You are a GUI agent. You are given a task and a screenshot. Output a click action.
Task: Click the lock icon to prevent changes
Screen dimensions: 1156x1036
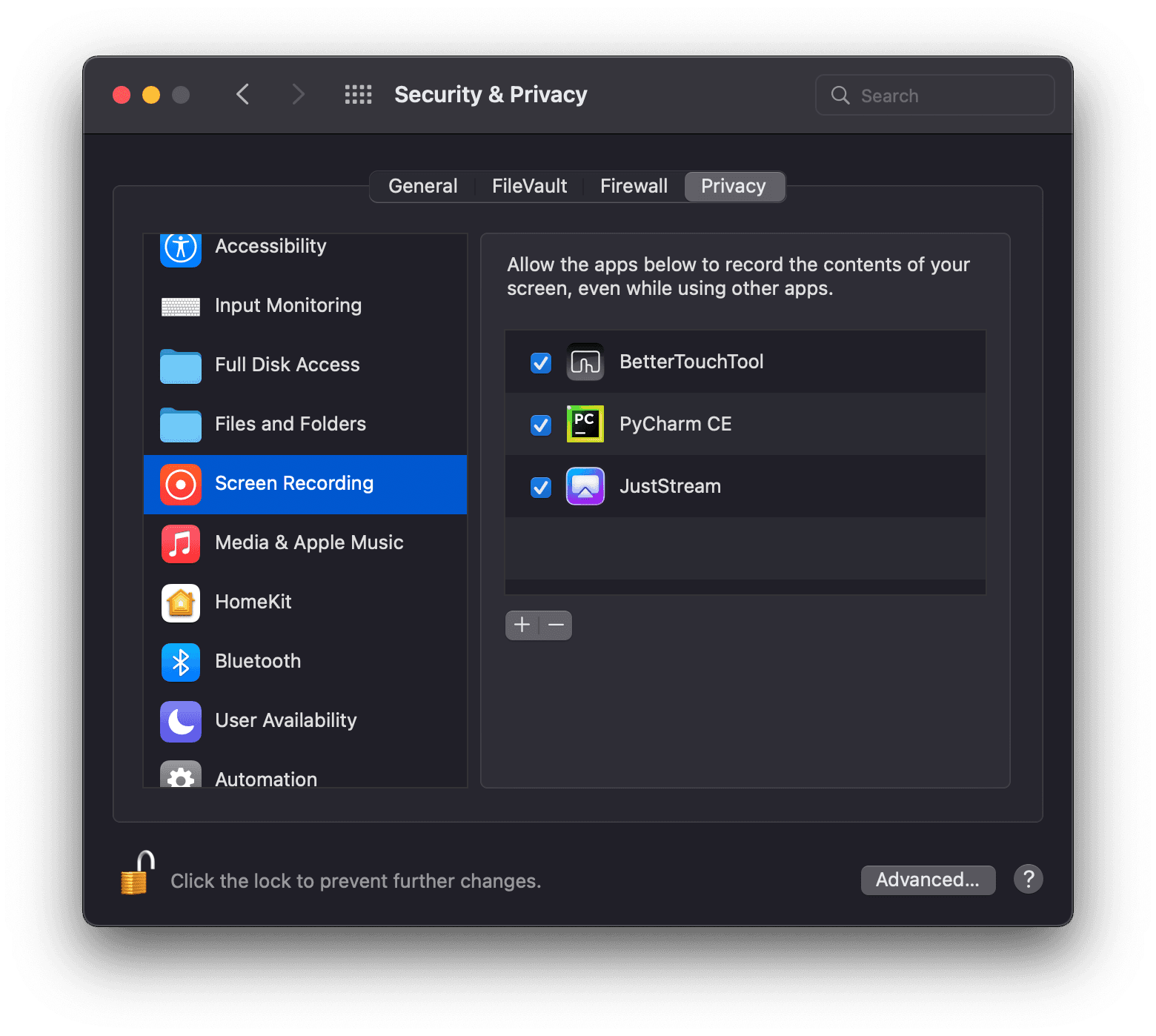(138, 873)
